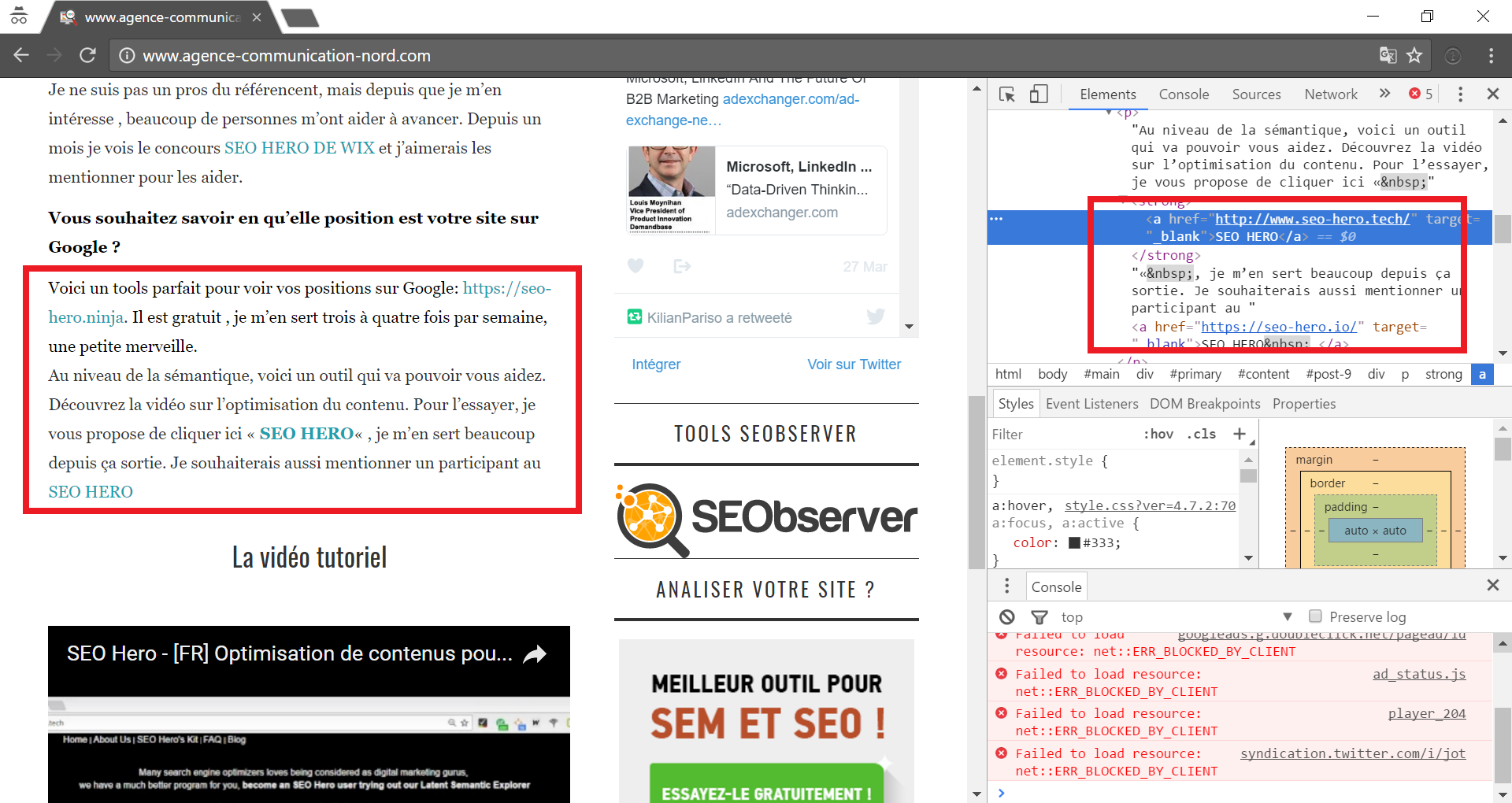Image resolution: width=1512 pixels, height=803 pixels.
Task: Click the browser back arrow
Action: (x=21, y=55)
